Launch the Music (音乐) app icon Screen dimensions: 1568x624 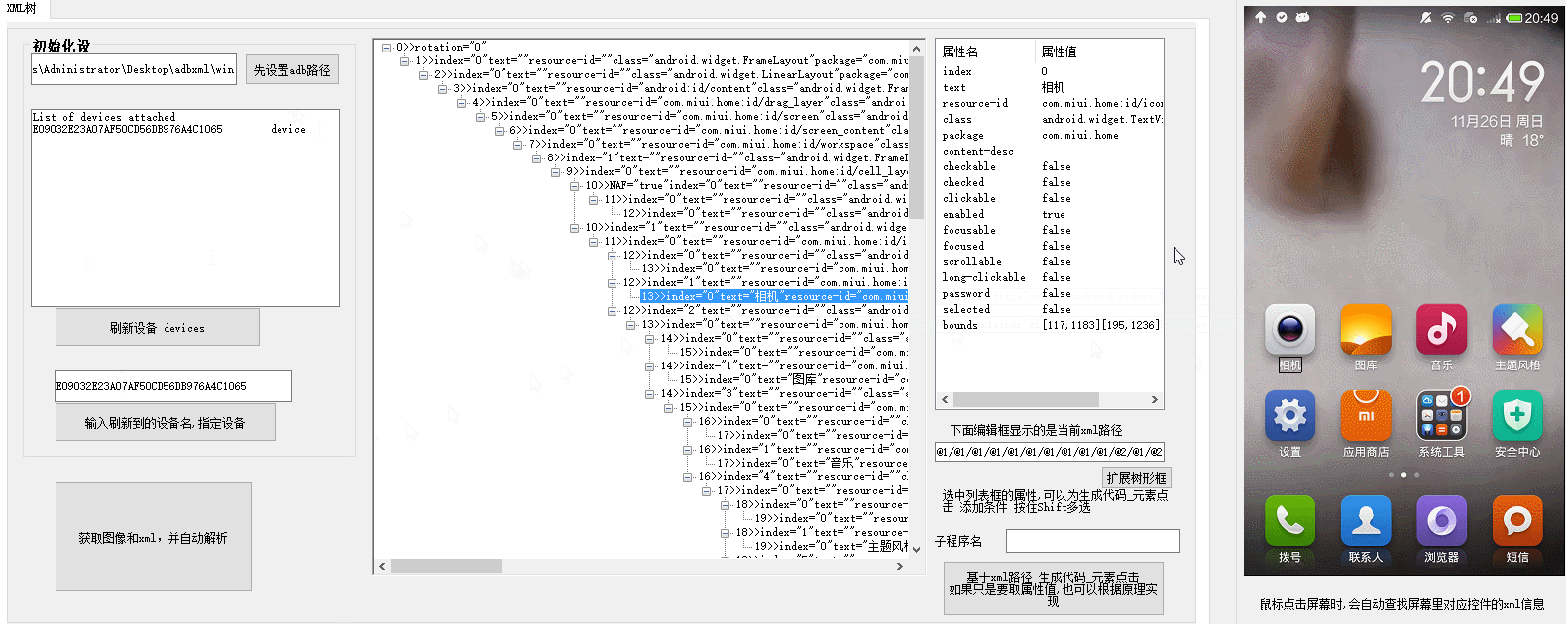tap(1441, 330)
